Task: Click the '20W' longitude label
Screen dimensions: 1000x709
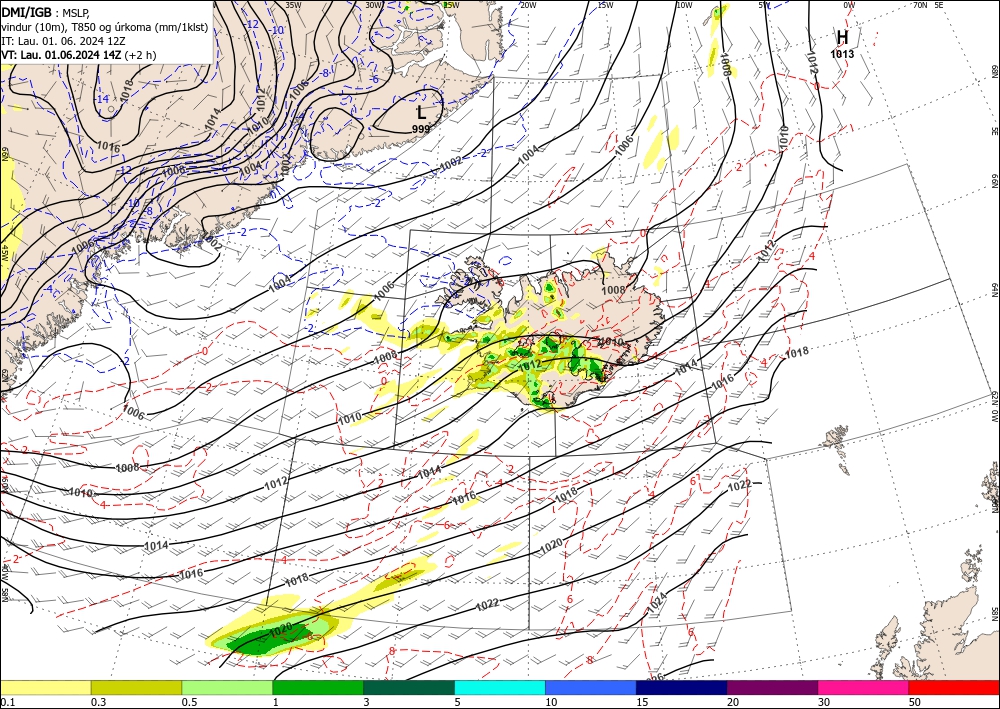Action: (527, 5)
